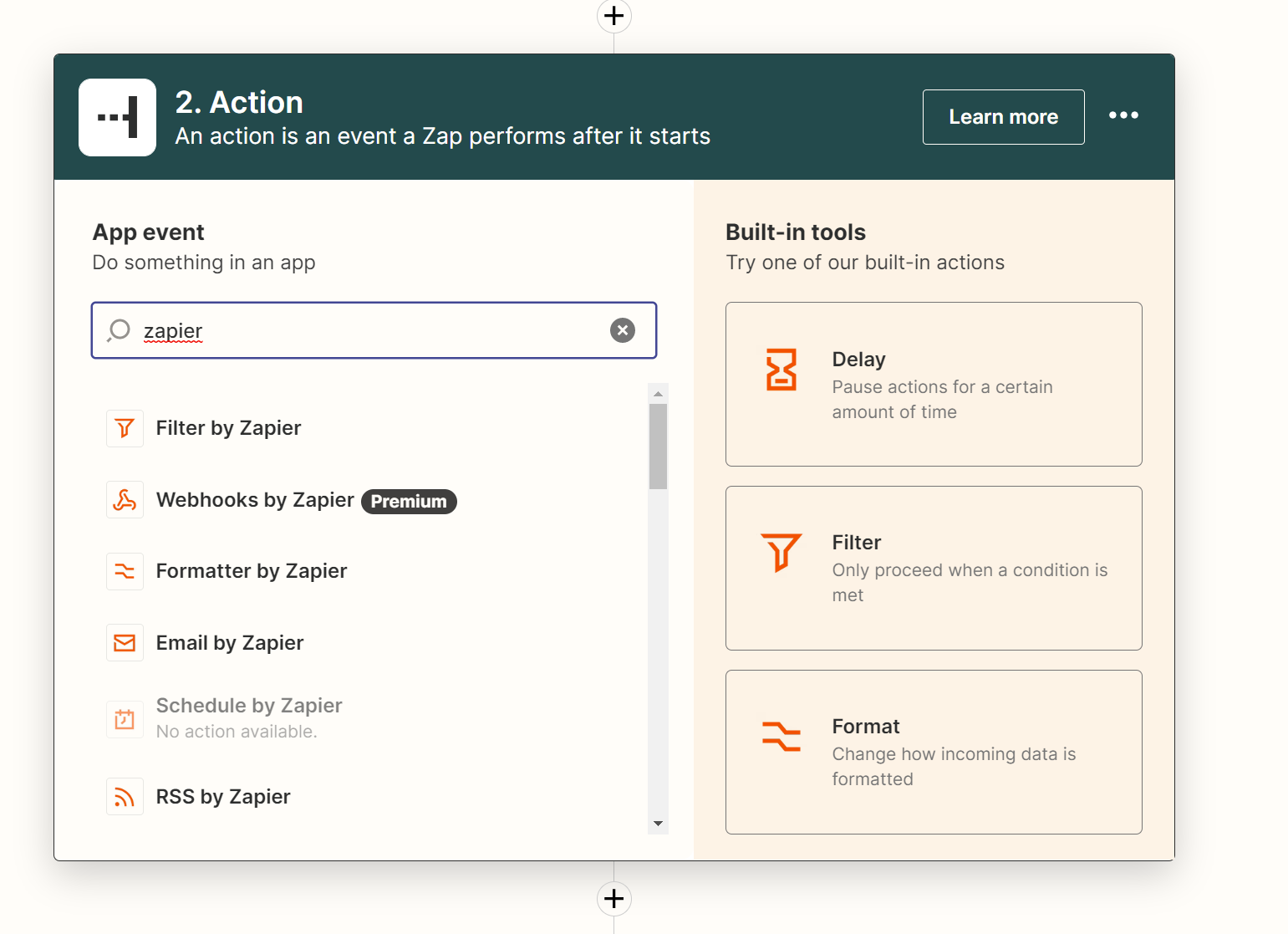Image resolution: width=1288 pixels, height=934 pixels.
Task: Choose Webhooks by Zapier app
Action: pyautogui.click(x=255, y=500)
